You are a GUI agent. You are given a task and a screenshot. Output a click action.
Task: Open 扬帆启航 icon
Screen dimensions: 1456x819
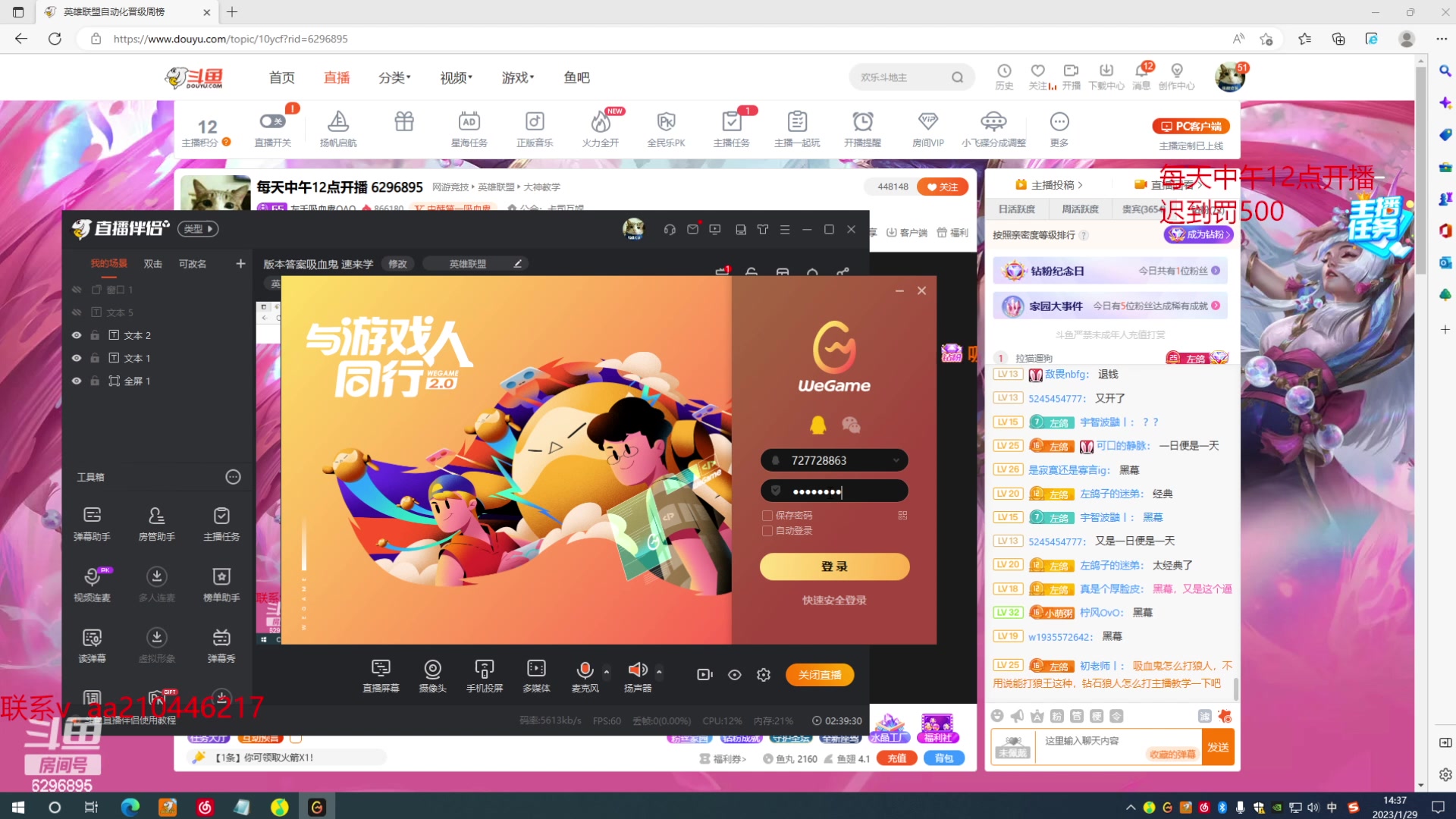click(x=338, y=127)
